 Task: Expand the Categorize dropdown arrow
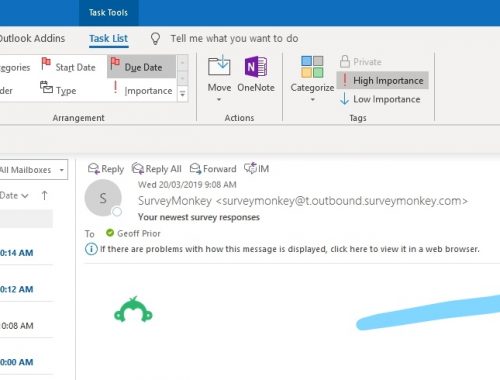click(312, 100)
